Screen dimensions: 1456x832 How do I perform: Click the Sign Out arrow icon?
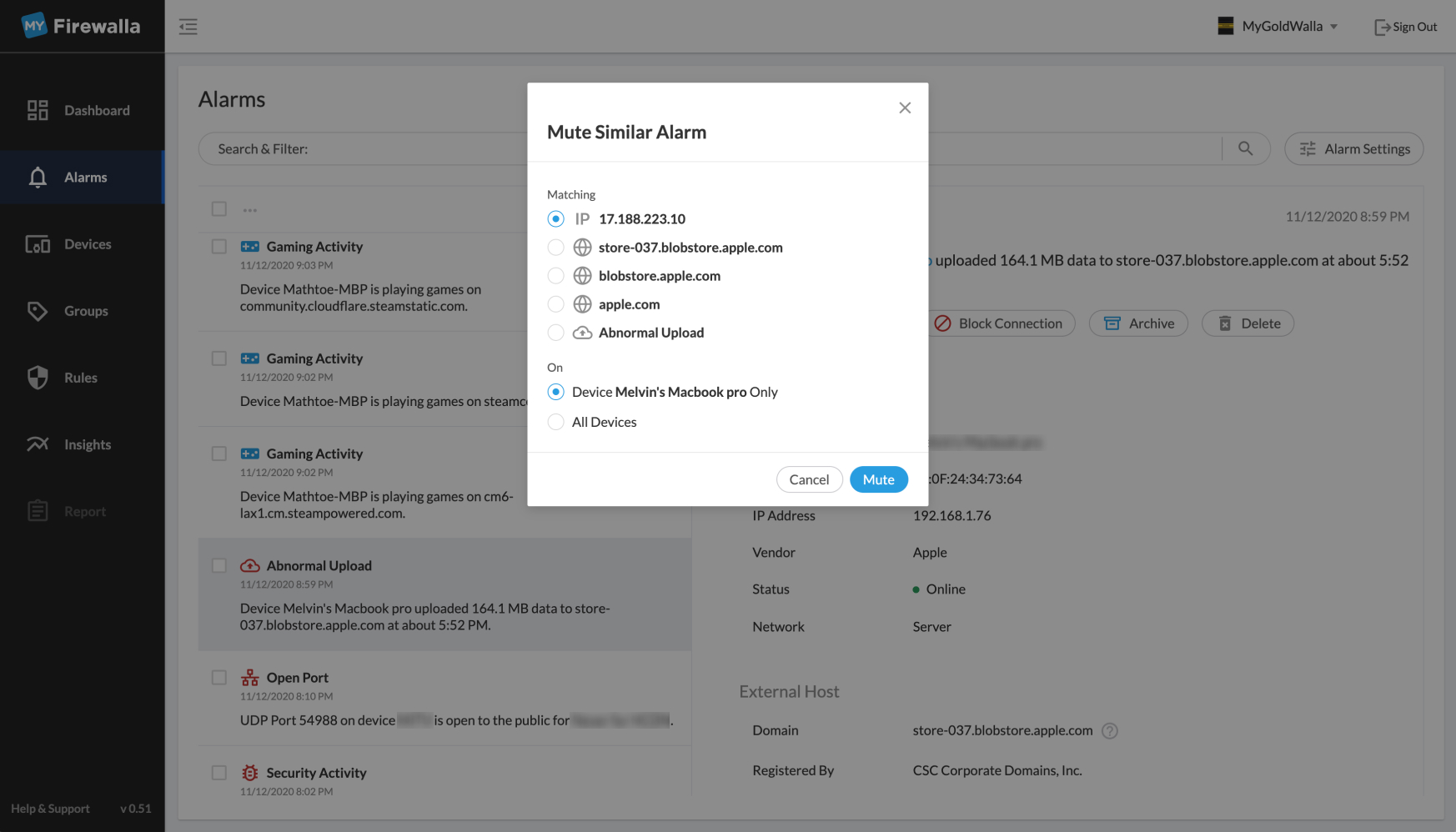pyautogui.click(x=1382, y=27)
